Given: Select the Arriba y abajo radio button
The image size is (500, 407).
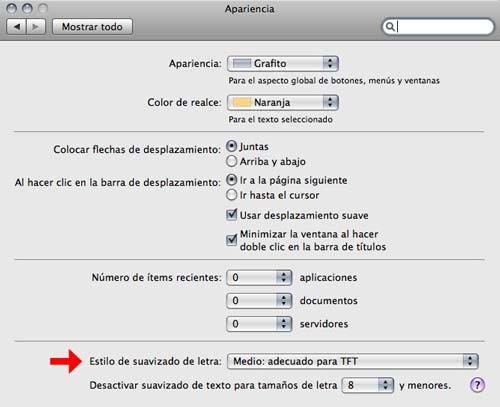Looking at the screenshot, I should click(x=231, y=161).
